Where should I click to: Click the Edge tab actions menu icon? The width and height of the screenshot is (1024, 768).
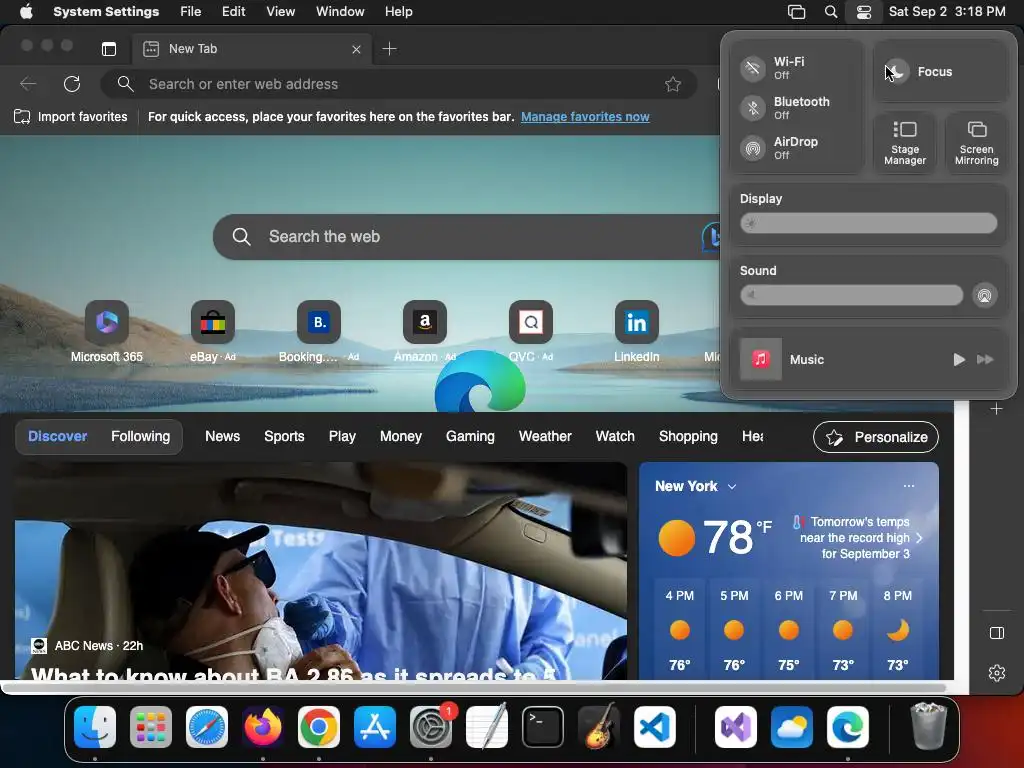coord(109,49)
